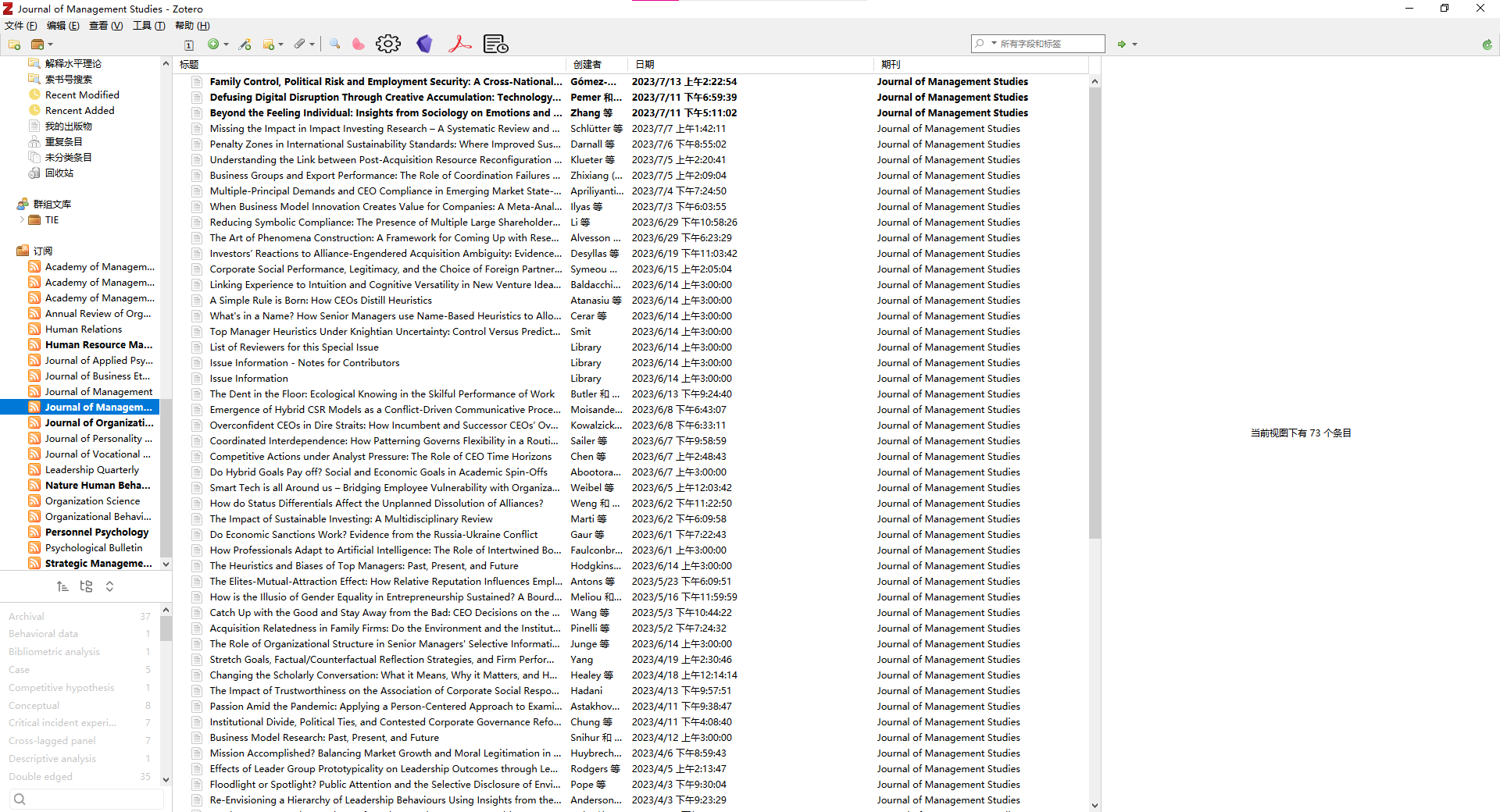The width and height of the screenshot is (1500, 812).
Task: Open the Organization Science feed
Action: coord(92,501)
